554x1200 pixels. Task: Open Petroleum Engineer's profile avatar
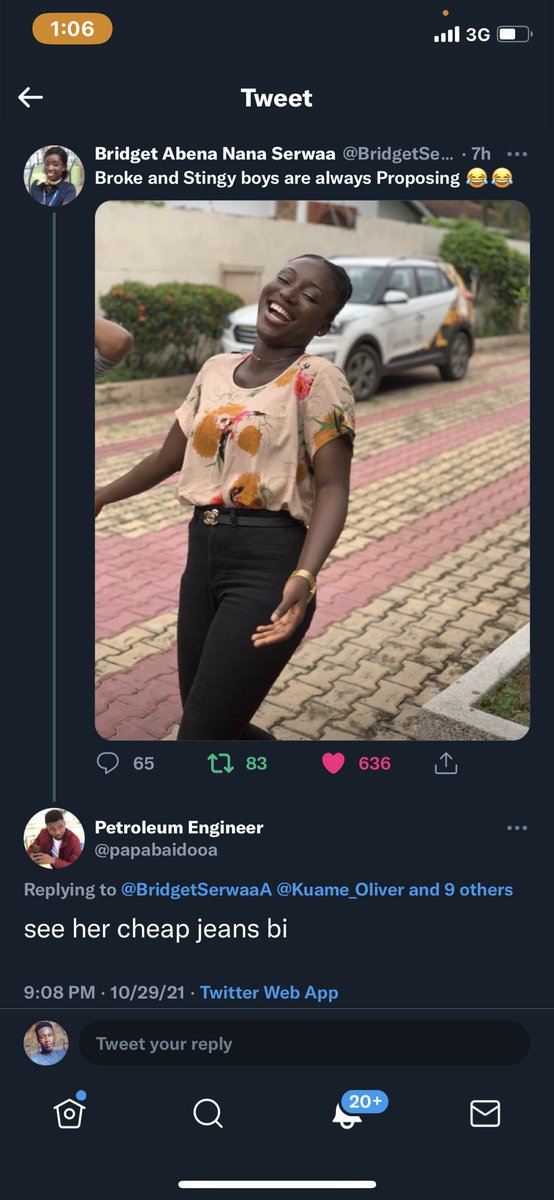53,838
